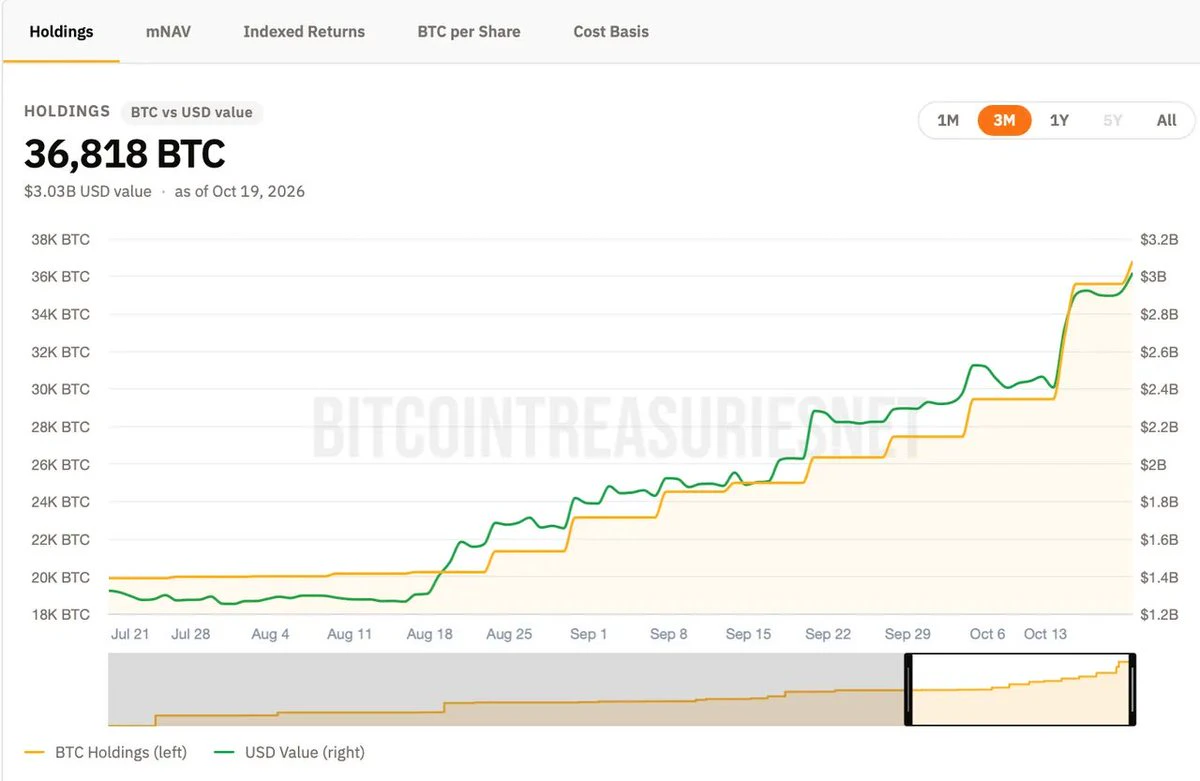1200x781 pixels.
Task: Click the highlighted window in the navigator
Action: pyautogui.click(x=1020, y=689)
